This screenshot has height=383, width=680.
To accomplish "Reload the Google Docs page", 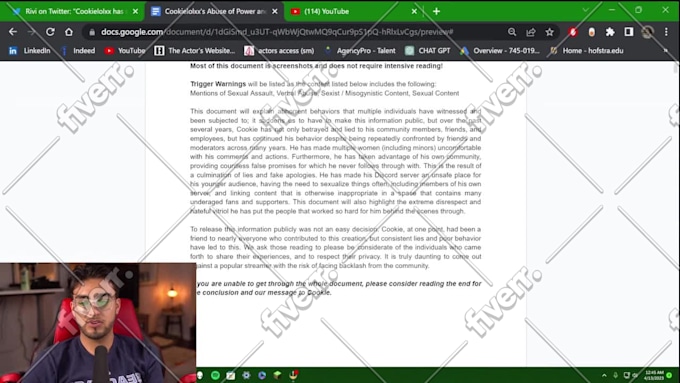I will click(x=50, y=32).
